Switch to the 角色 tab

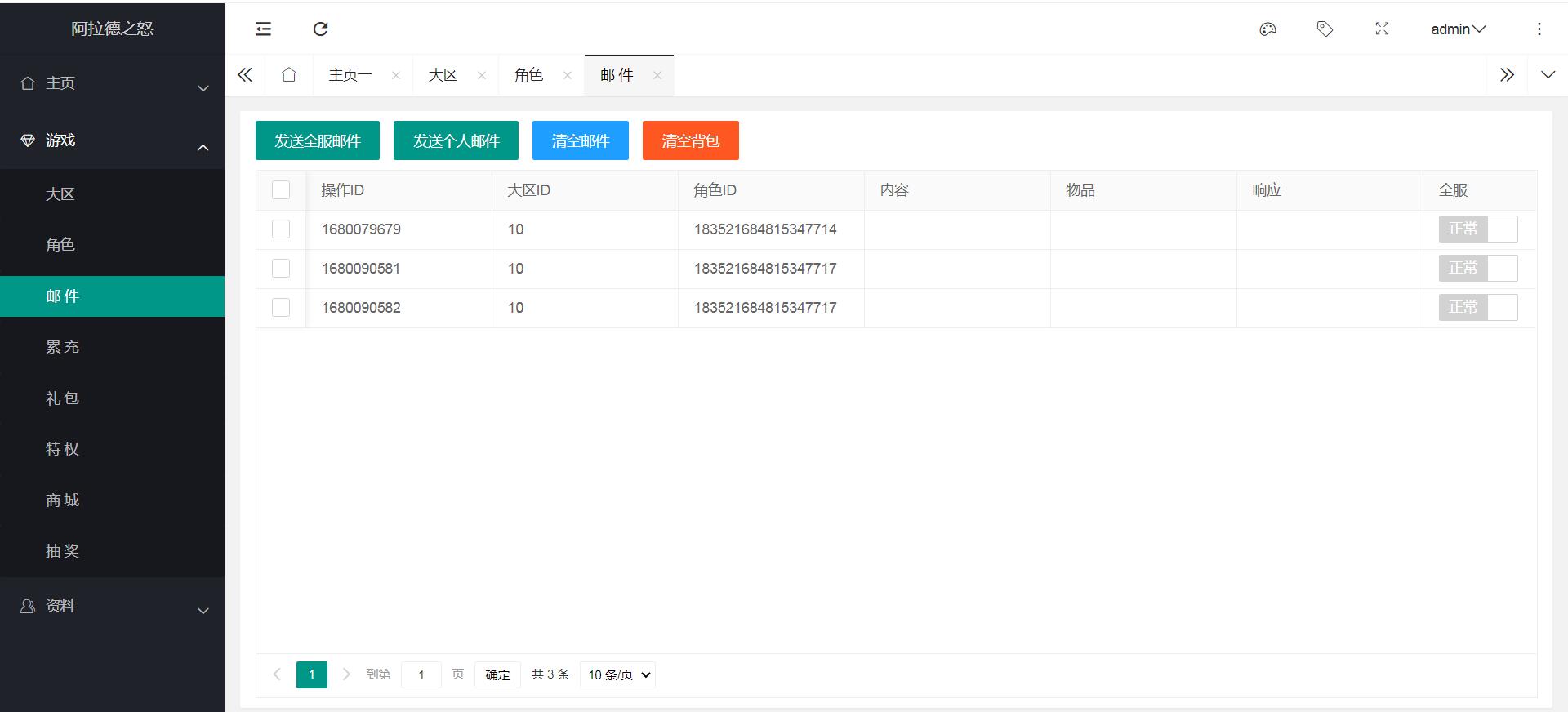coord(528,75)
